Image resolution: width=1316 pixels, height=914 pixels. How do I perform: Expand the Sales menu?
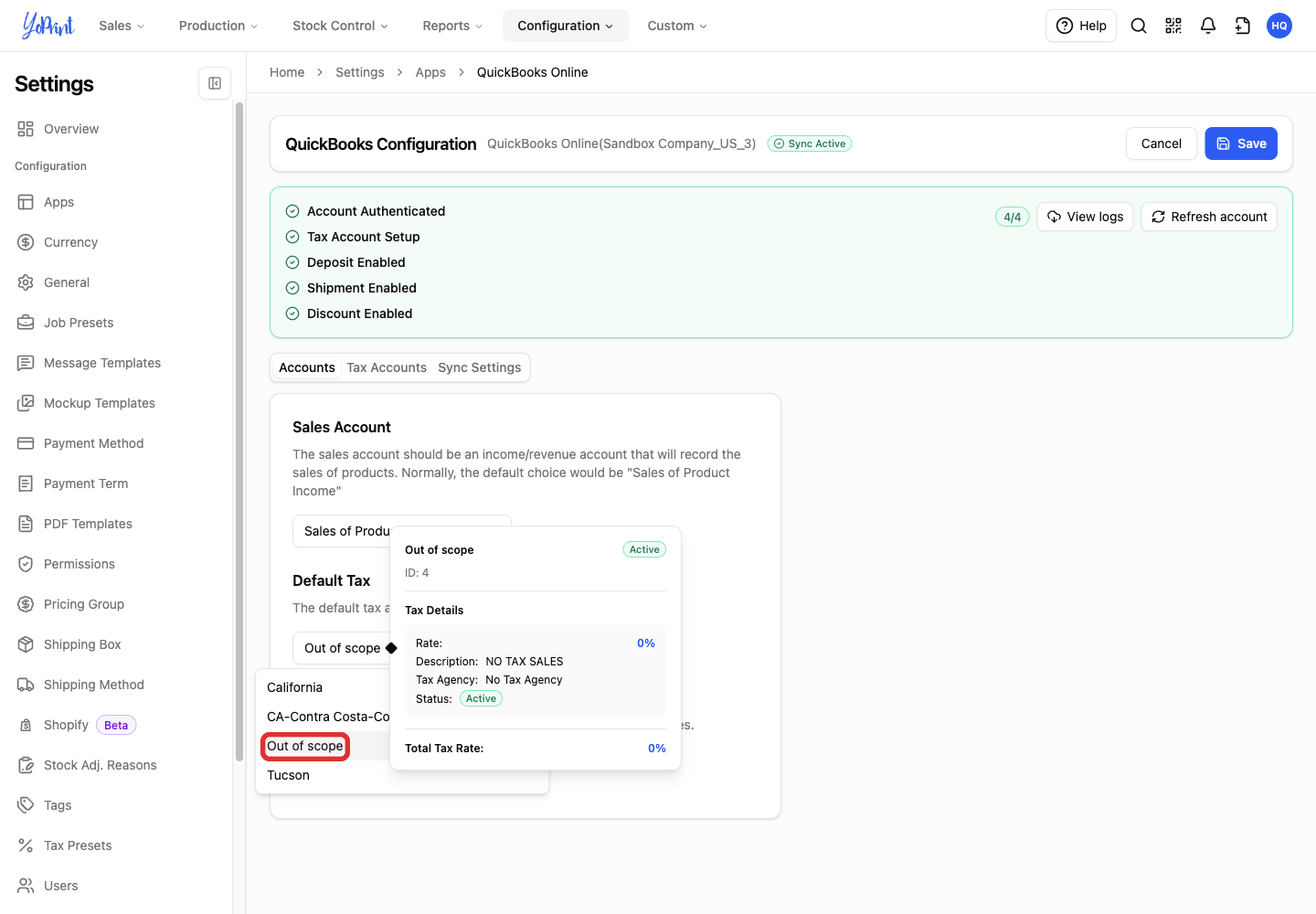122,26
